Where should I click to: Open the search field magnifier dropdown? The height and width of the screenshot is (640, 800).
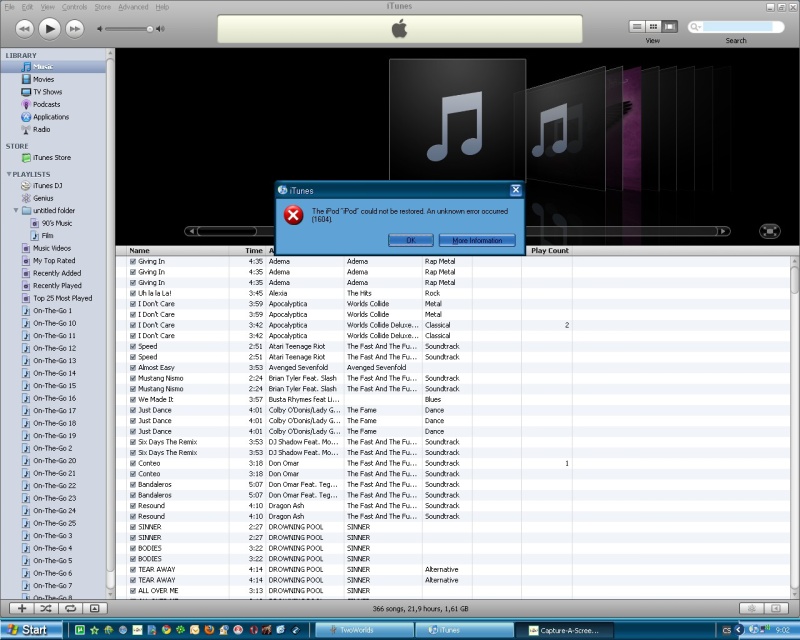pos(695,27)
